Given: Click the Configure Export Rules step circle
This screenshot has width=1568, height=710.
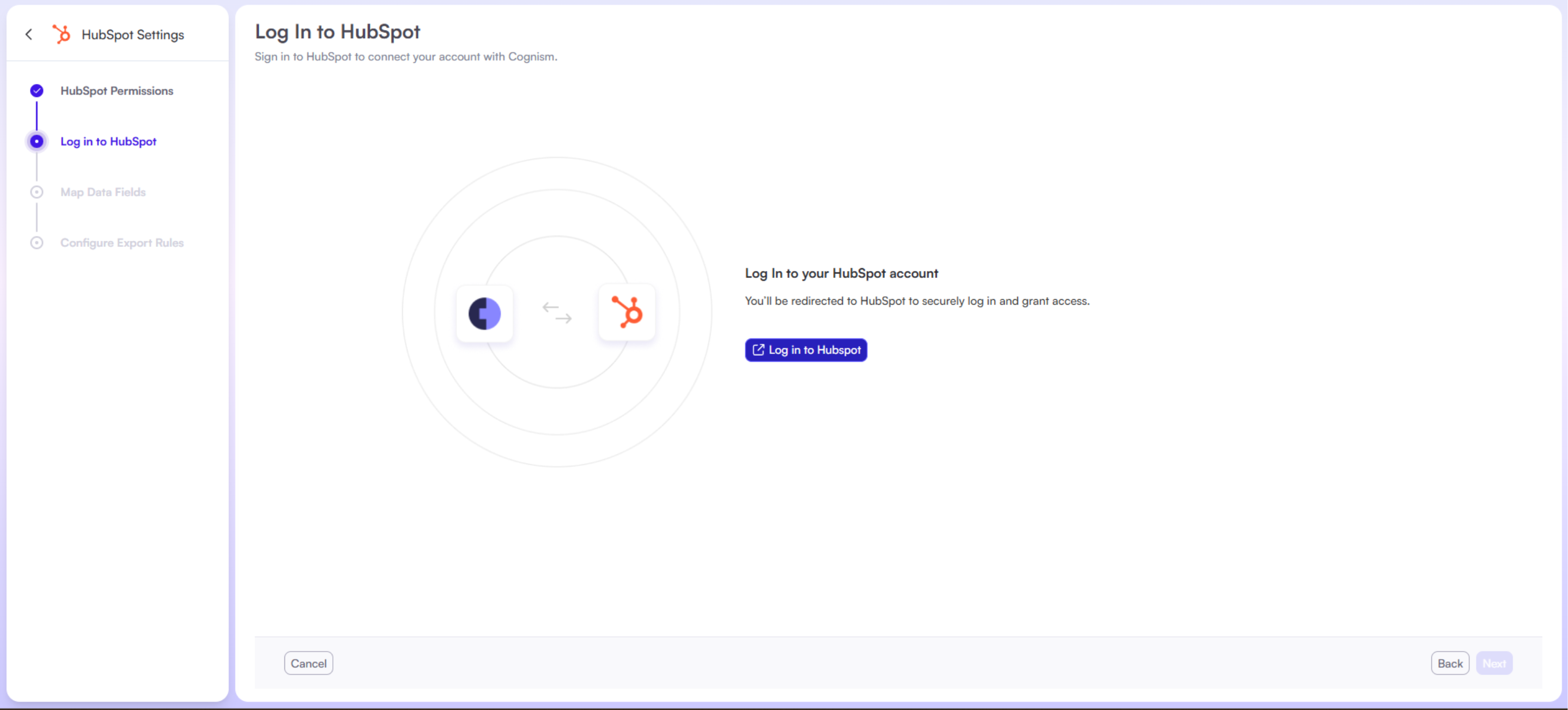Looking at the screenshot, I should click(x=37, y=242).
